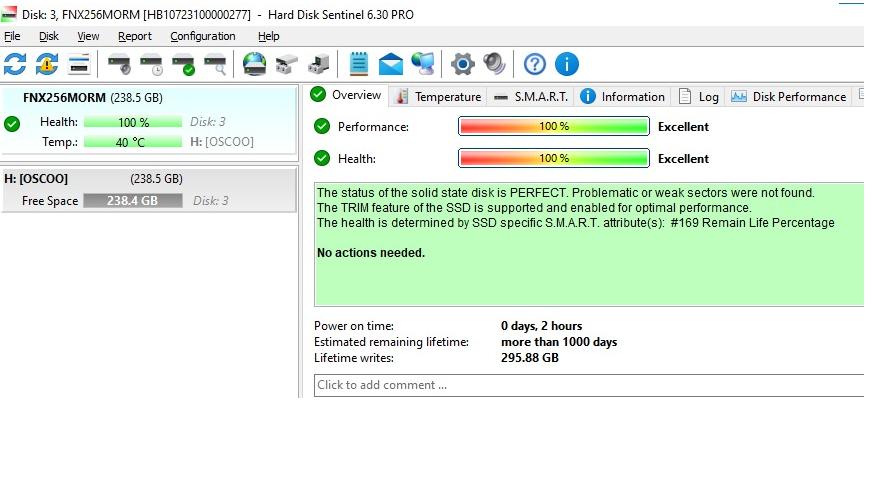Click the 'Click to add comment' field

click(x=588, y=385)
